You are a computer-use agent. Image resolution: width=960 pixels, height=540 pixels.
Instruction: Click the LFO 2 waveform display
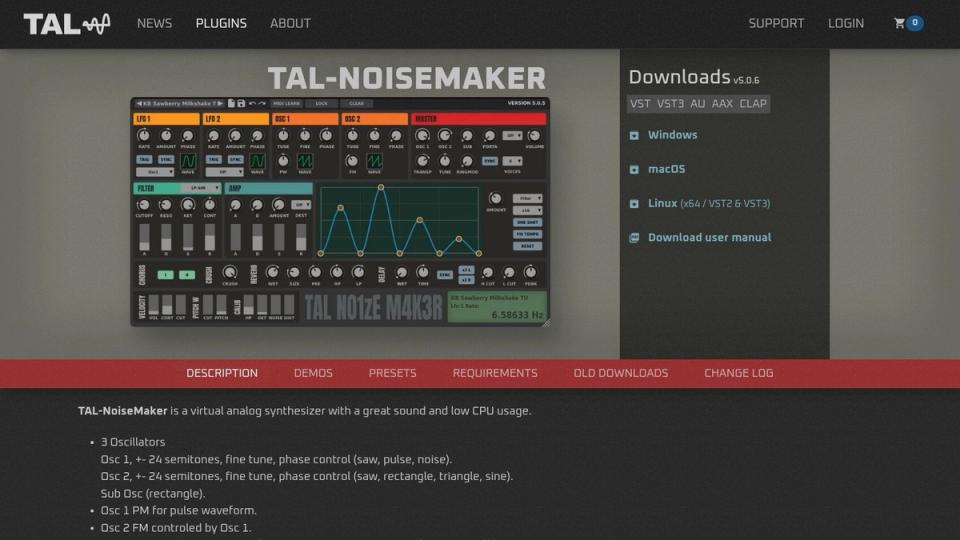pos(258,161)
